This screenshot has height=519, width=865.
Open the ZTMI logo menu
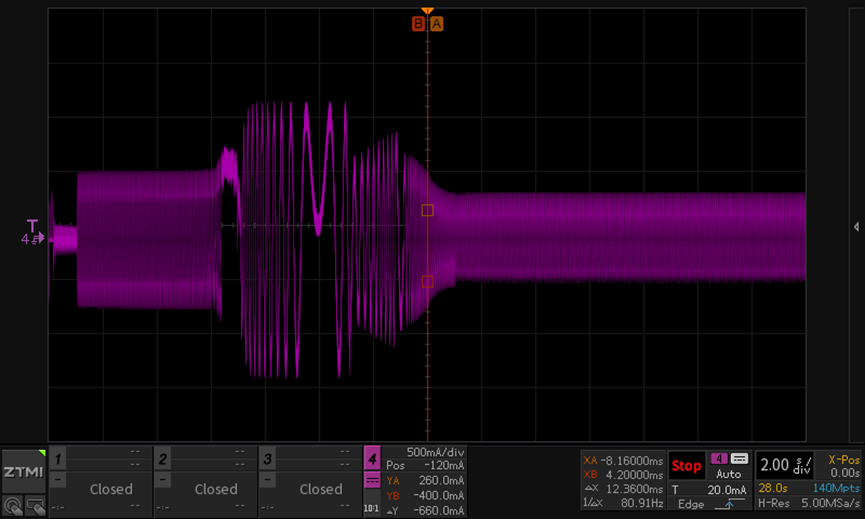coord(23,472)
